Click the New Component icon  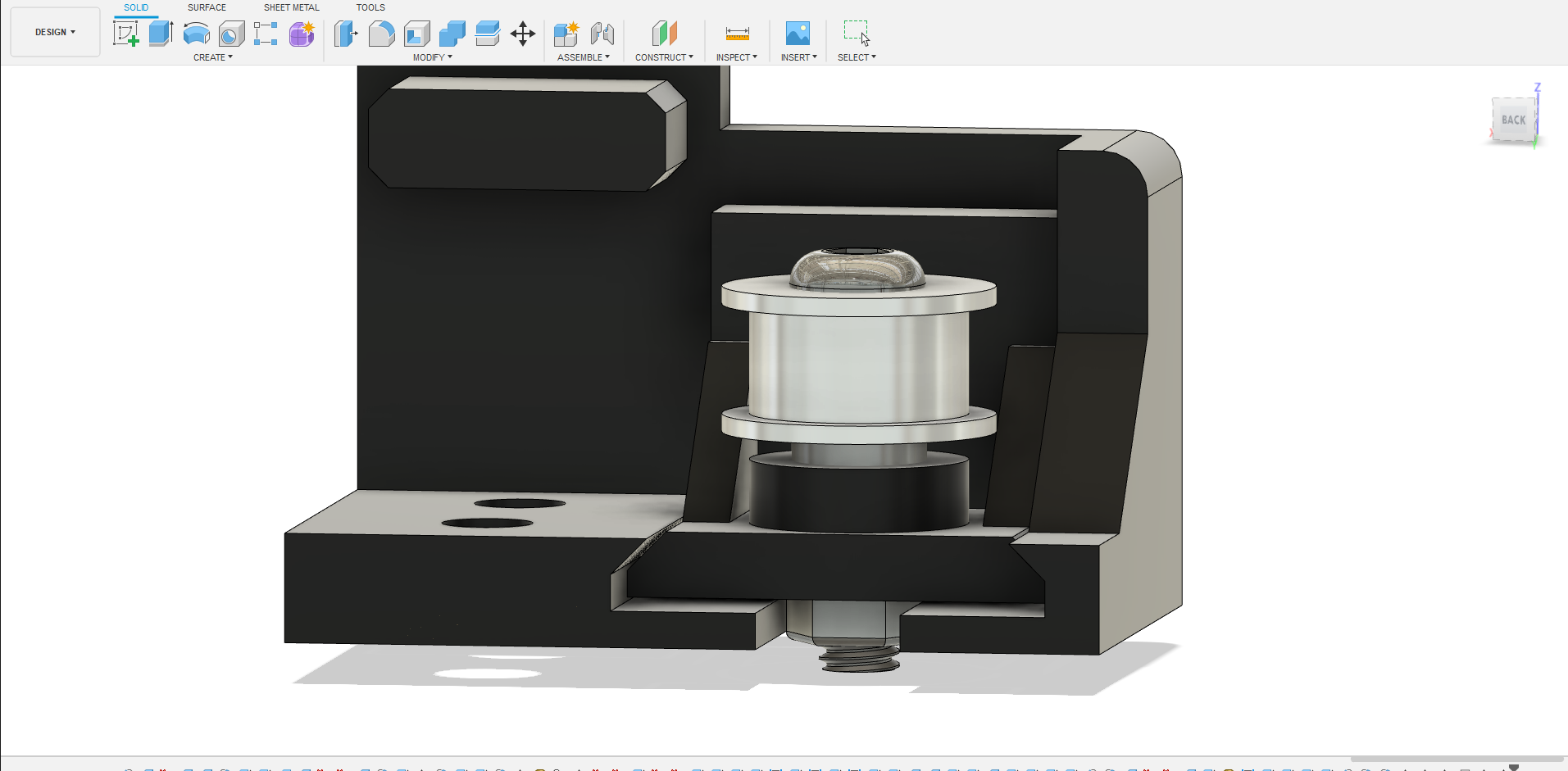[x=566, y=34]
